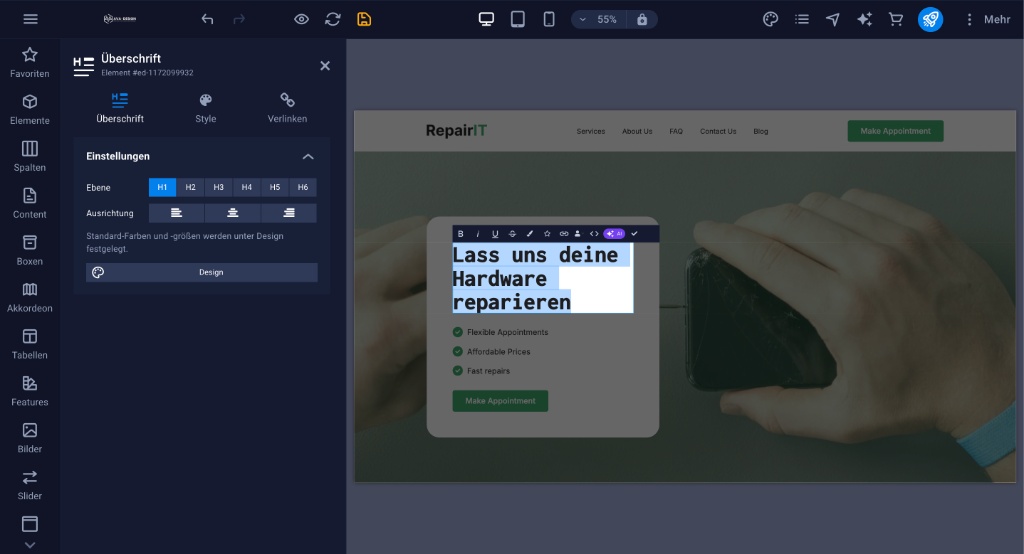Switch to mobile phone view icon
This screenshot has width=1024, height=554.
click(549, 19)
